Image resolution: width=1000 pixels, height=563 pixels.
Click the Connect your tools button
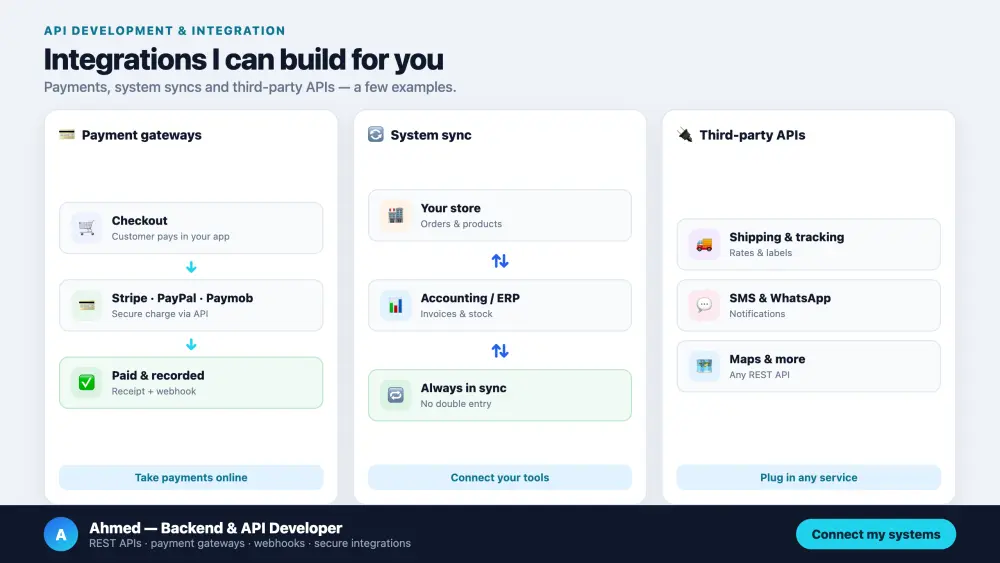500,478
